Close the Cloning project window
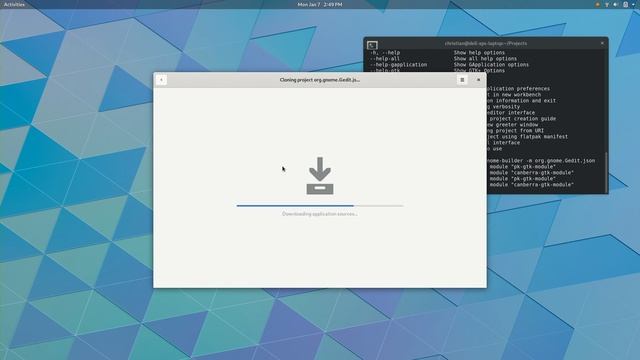640x360 pixels. [478, 80]
